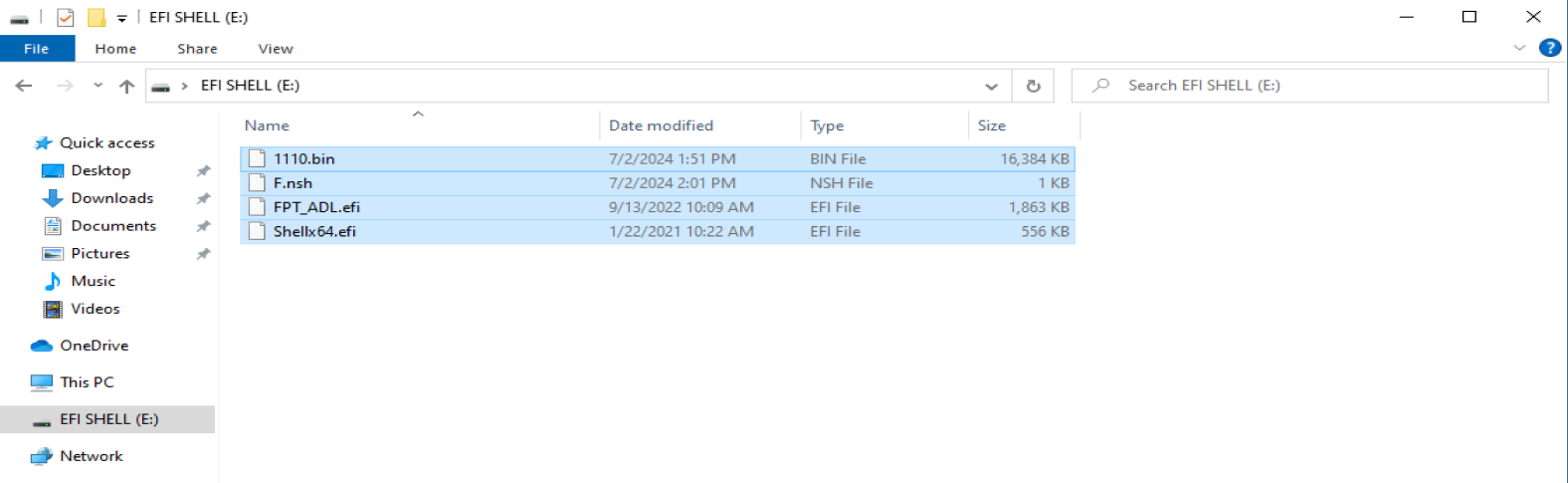
Task: Open the recent locations dropdown
Action: pos(98,86)
